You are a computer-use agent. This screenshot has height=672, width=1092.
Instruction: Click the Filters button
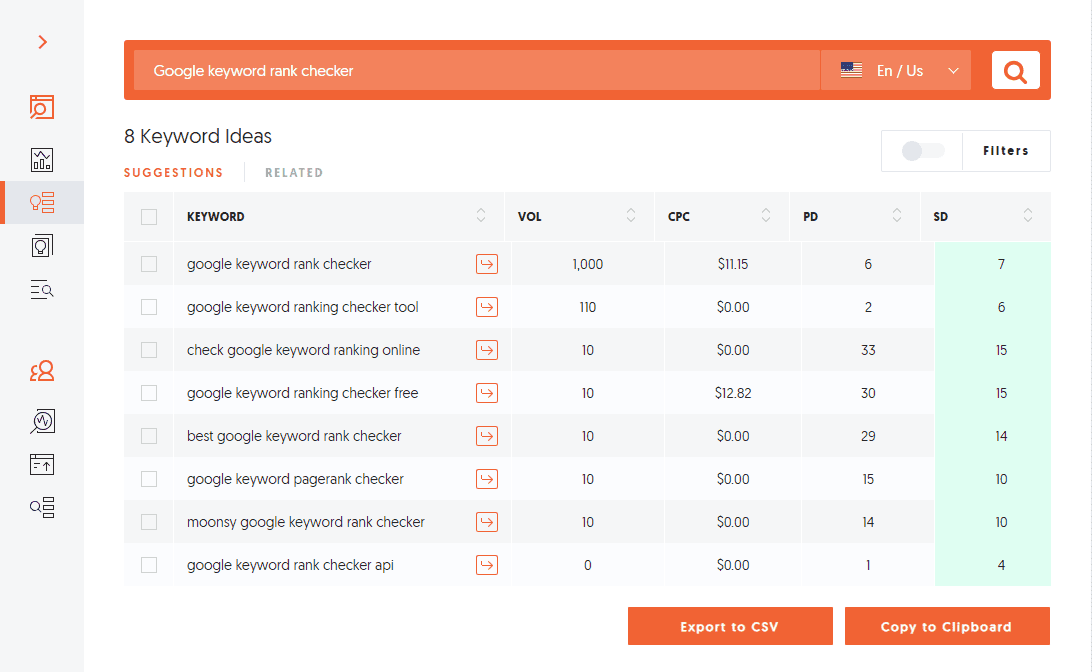1006,150
